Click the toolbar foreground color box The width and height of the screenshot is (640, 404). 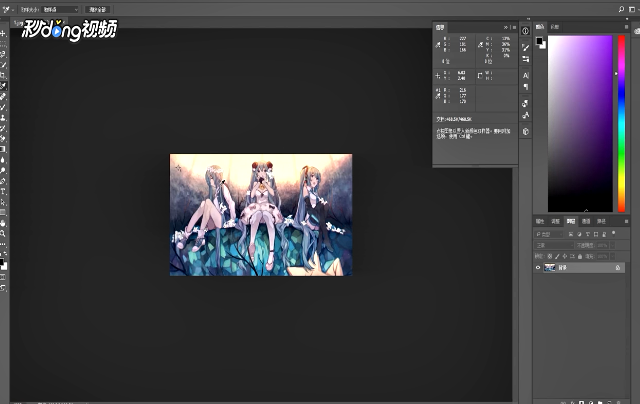[1, 262]
